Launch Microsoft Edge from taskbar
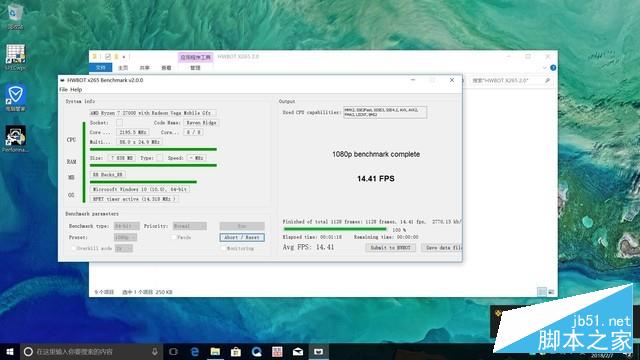 point(195,351)
